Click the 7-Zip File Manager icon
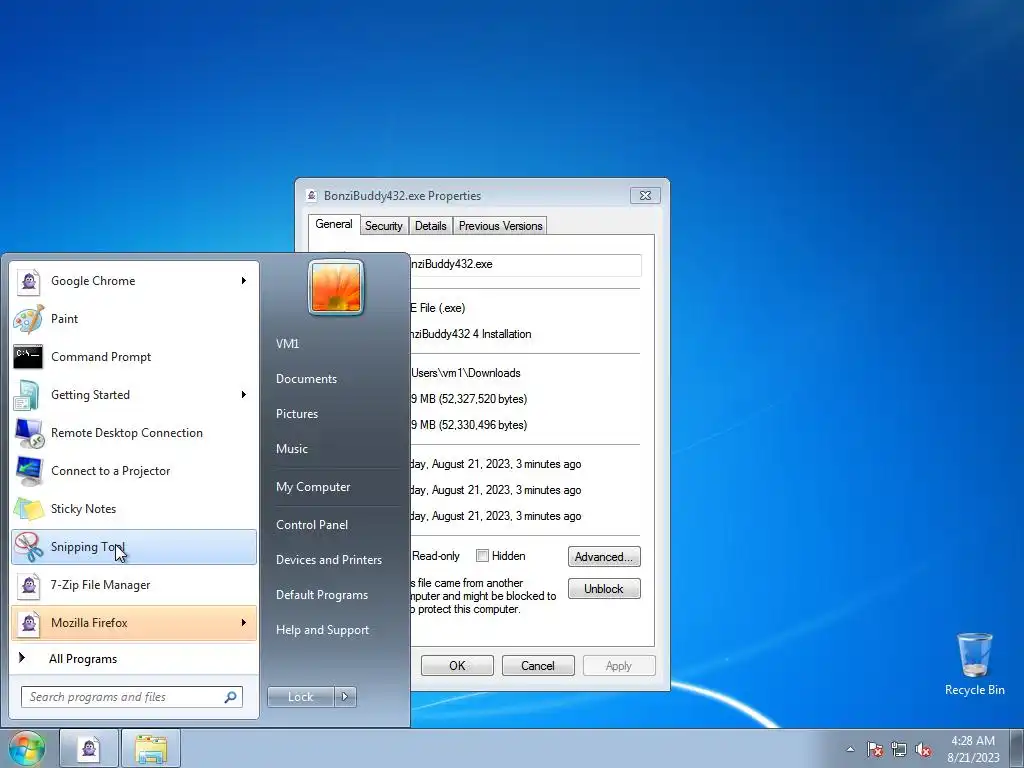The image size is (1024, 768). pyautogui.click(x=29, y=584)
